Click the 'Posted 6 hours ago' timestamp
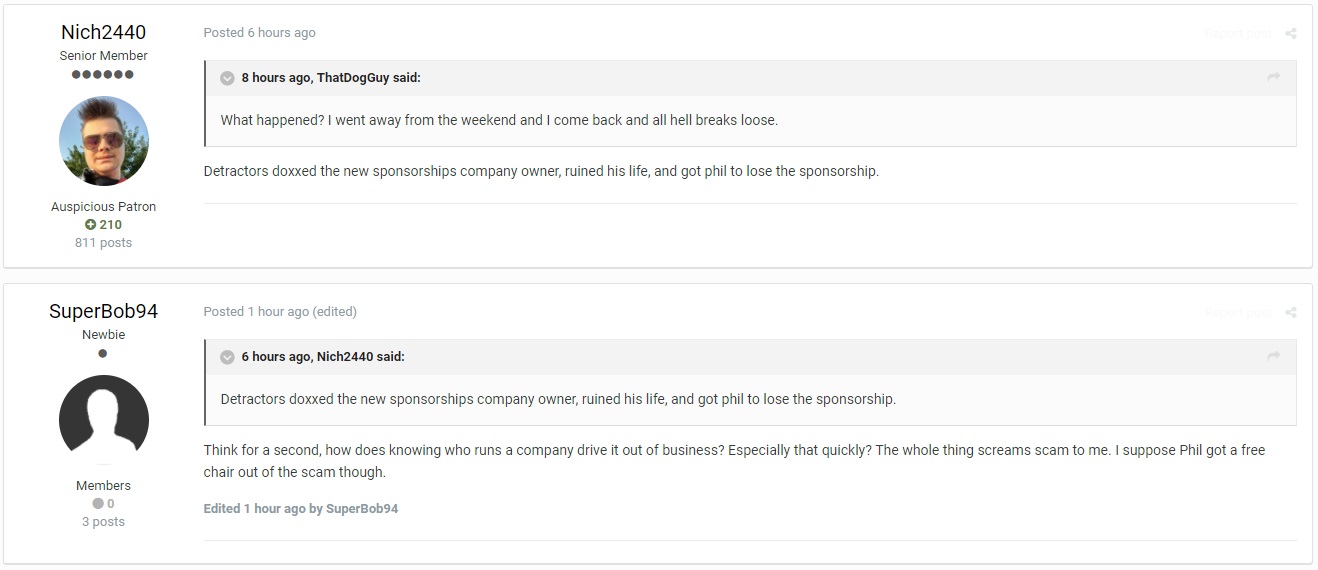 (259, 33)
